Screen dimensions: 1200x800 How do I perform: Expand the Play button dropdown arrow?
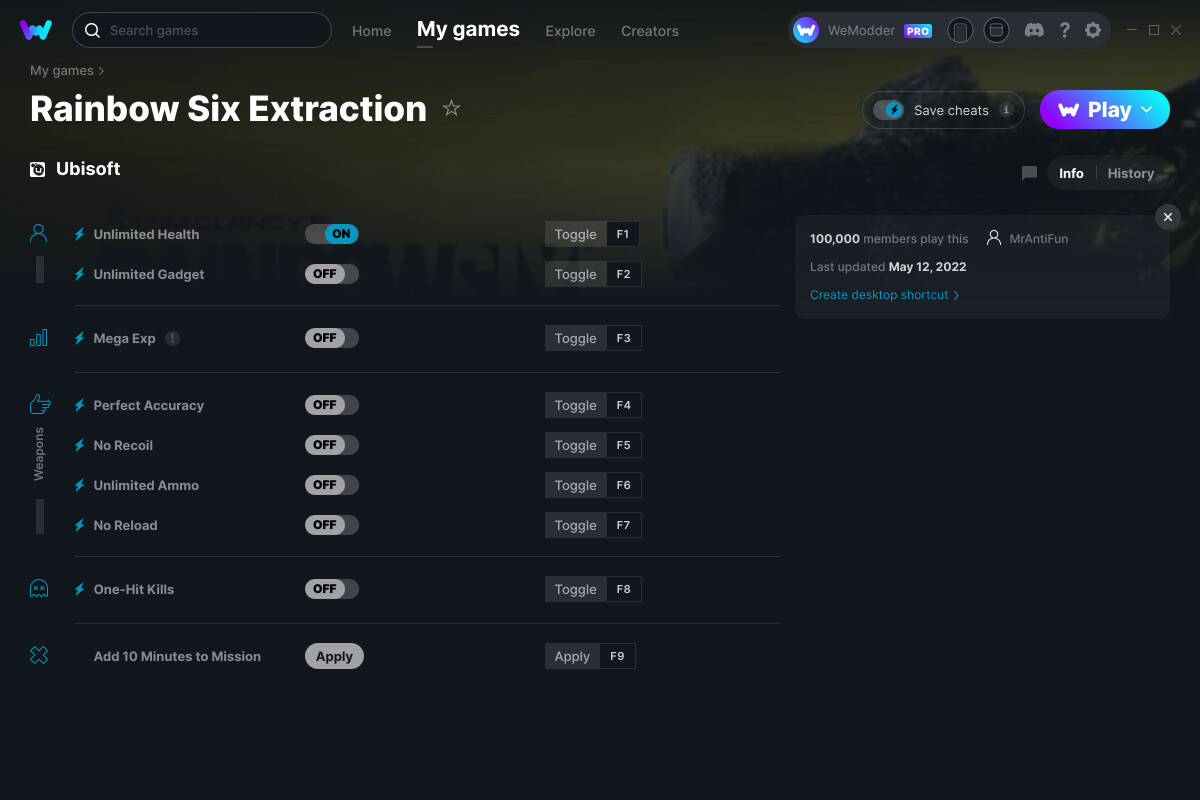point(1145,109)
